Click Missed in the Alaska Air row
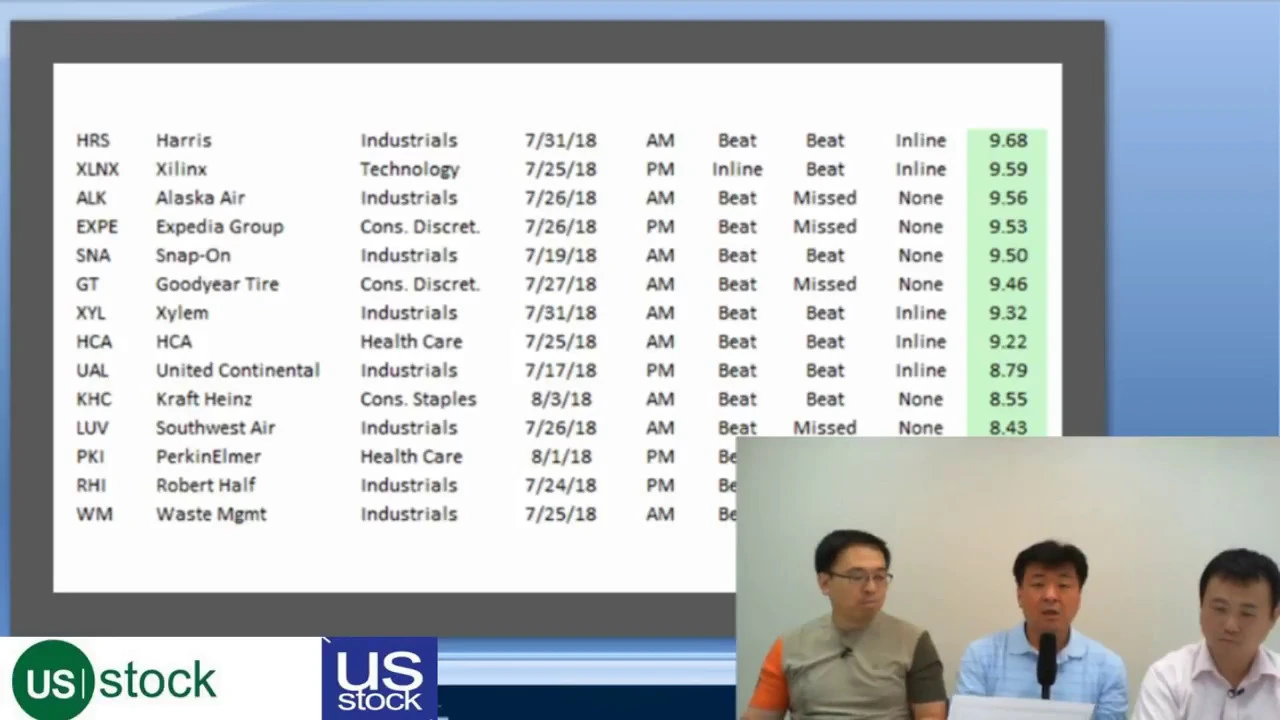This screenshot has height=720, width=1280. pos(825,198)
